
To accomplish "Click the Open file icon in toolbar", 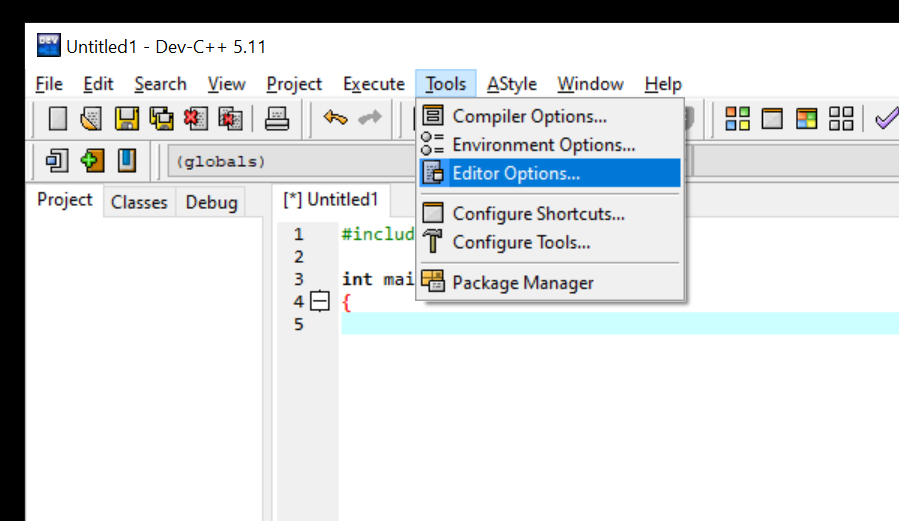I will point(91,119).
